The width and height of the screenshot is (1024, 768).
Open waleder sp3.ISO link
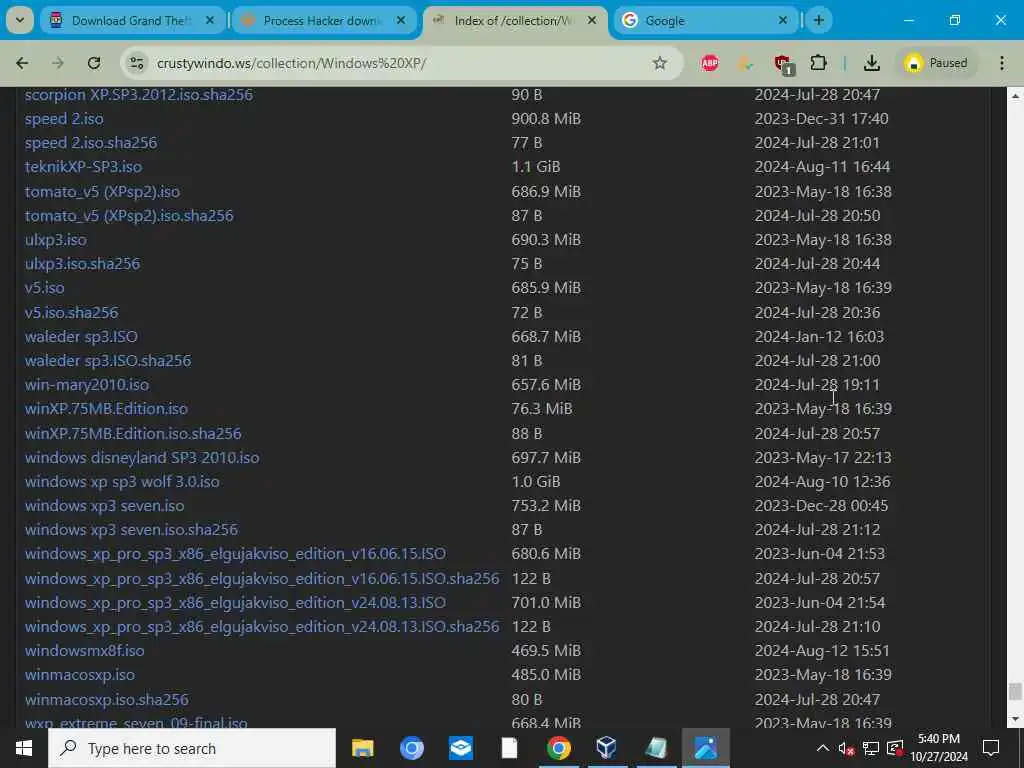coord(81,336)
